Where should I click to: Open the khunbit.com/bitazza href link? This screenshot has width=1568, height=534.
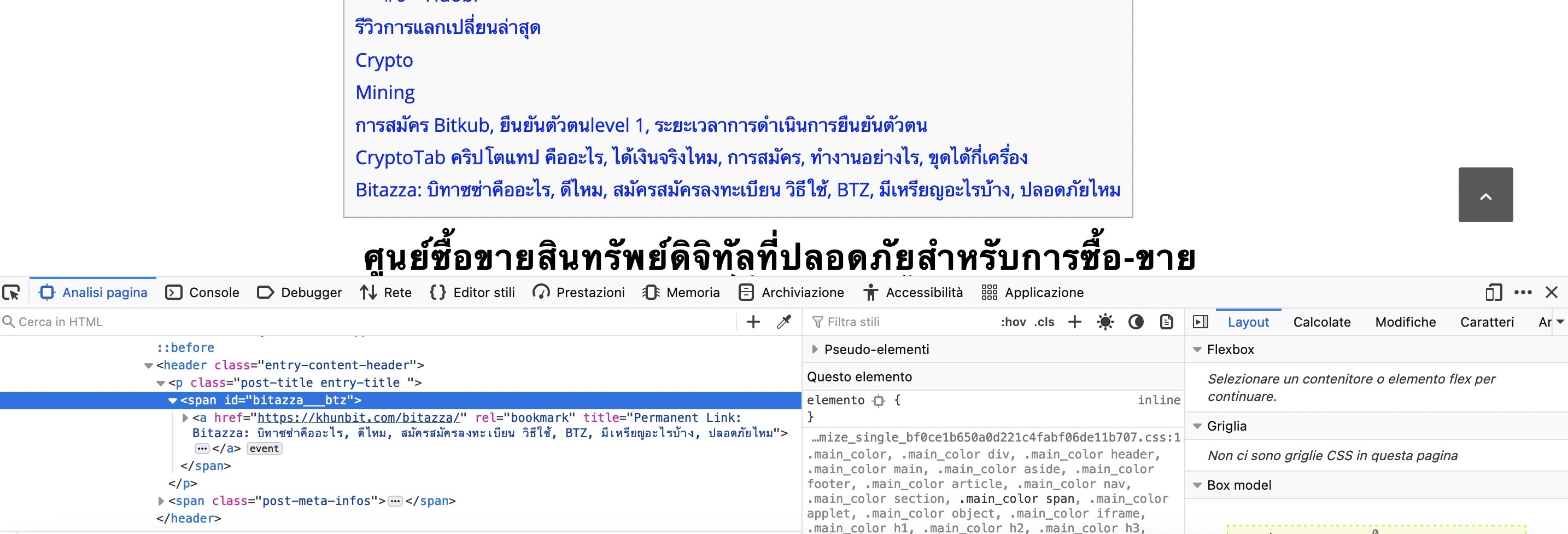(x=359, y=417)
